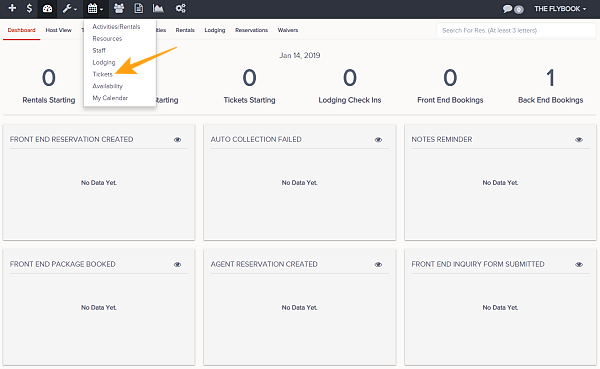This screenshot has width=600, height=369.
Task: Click FRONT END INQUIRY FORM SUBMITTED heading
Action: tap(478, 264)
